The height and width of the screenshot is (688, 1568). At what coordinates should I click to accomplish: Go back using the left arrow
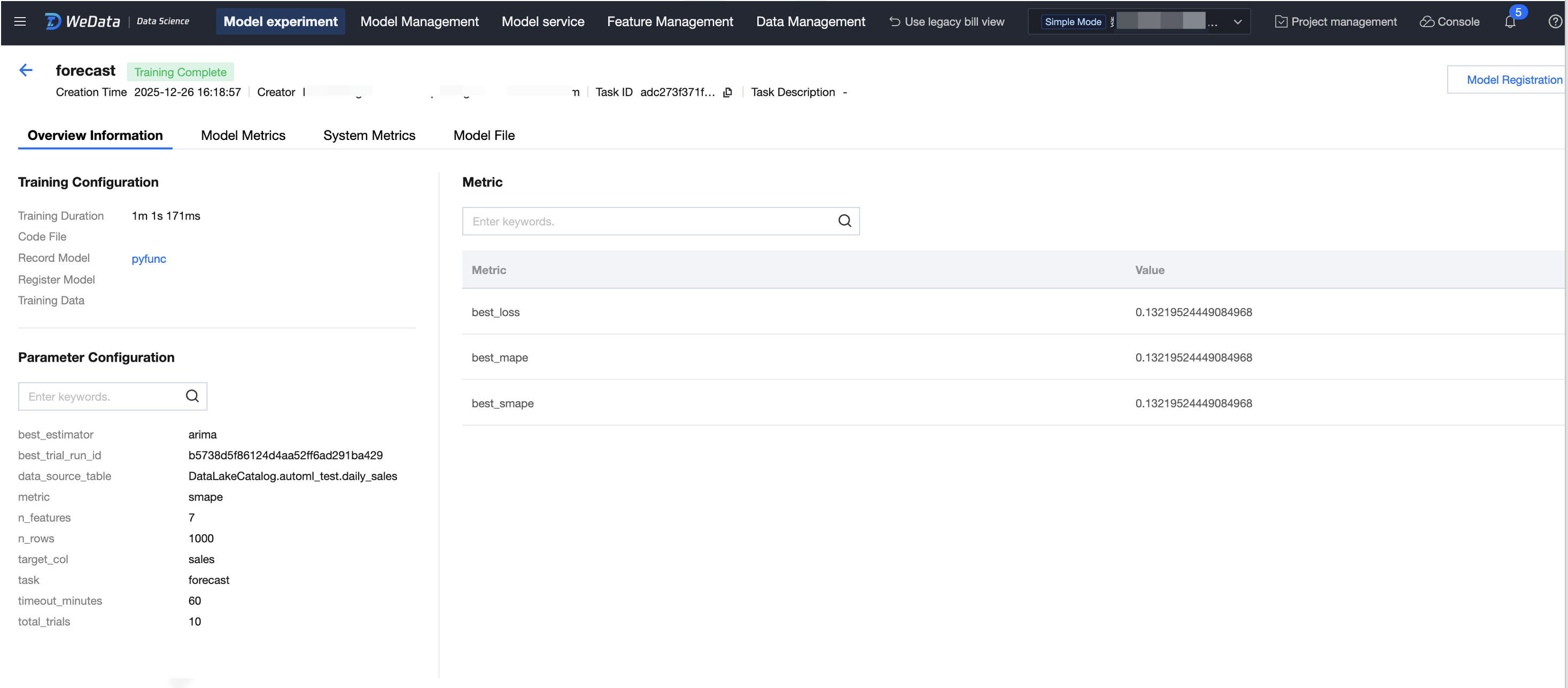26,71
